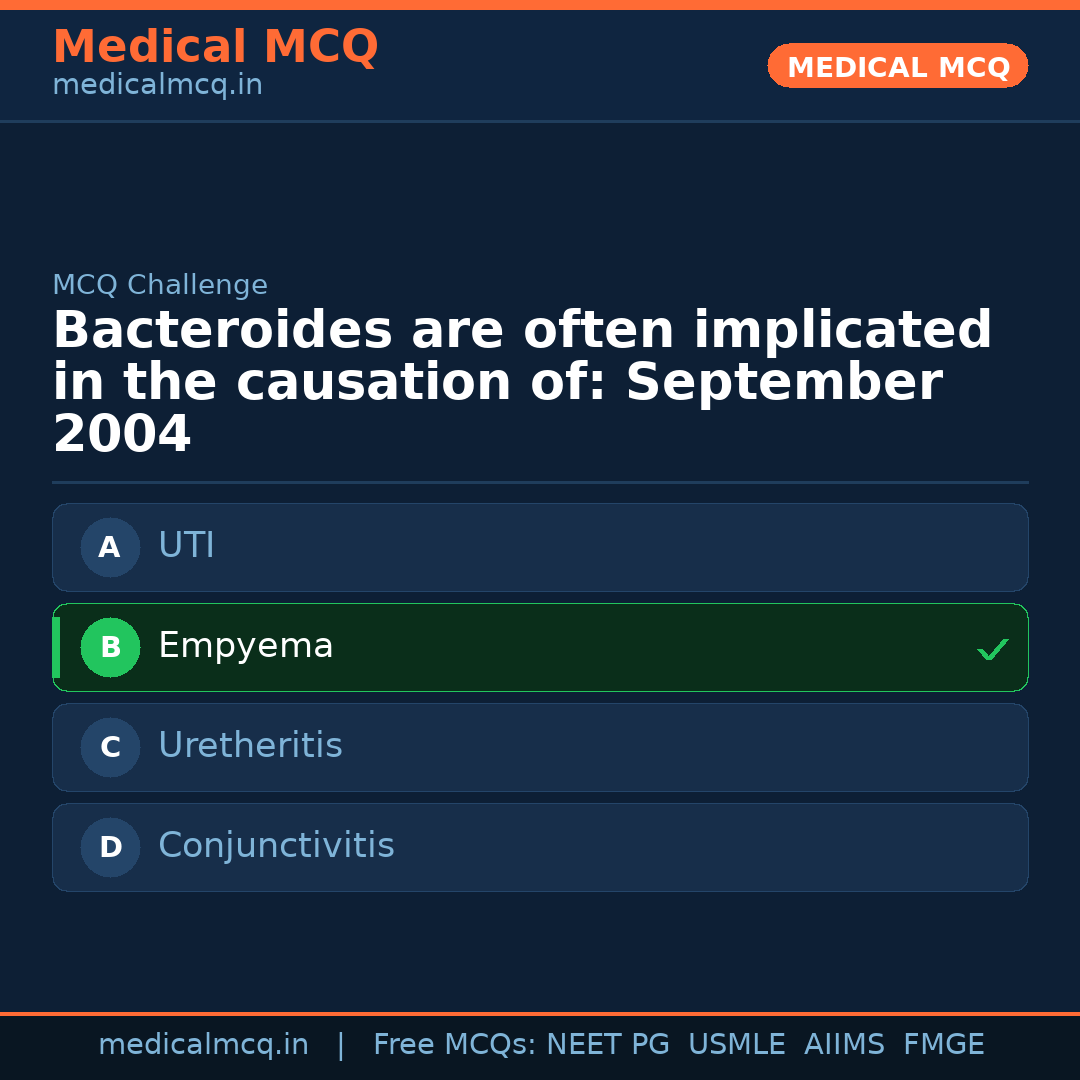
Task: Click the "MCQ Challenge" label
Action: [160, 285]
